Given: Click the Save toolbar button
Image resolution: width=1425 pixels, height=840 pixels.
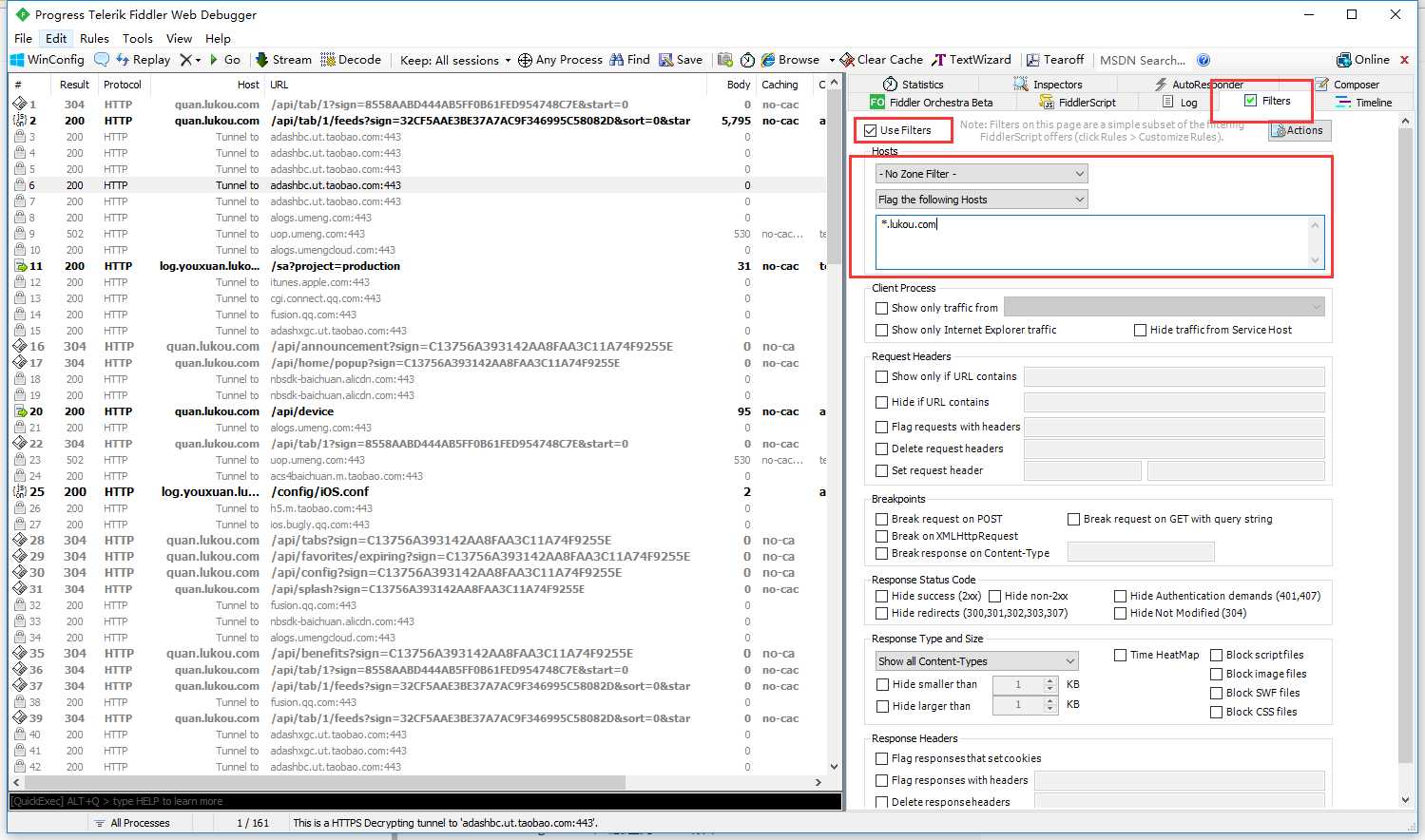Looking at the screenshot, I should 681,59.
